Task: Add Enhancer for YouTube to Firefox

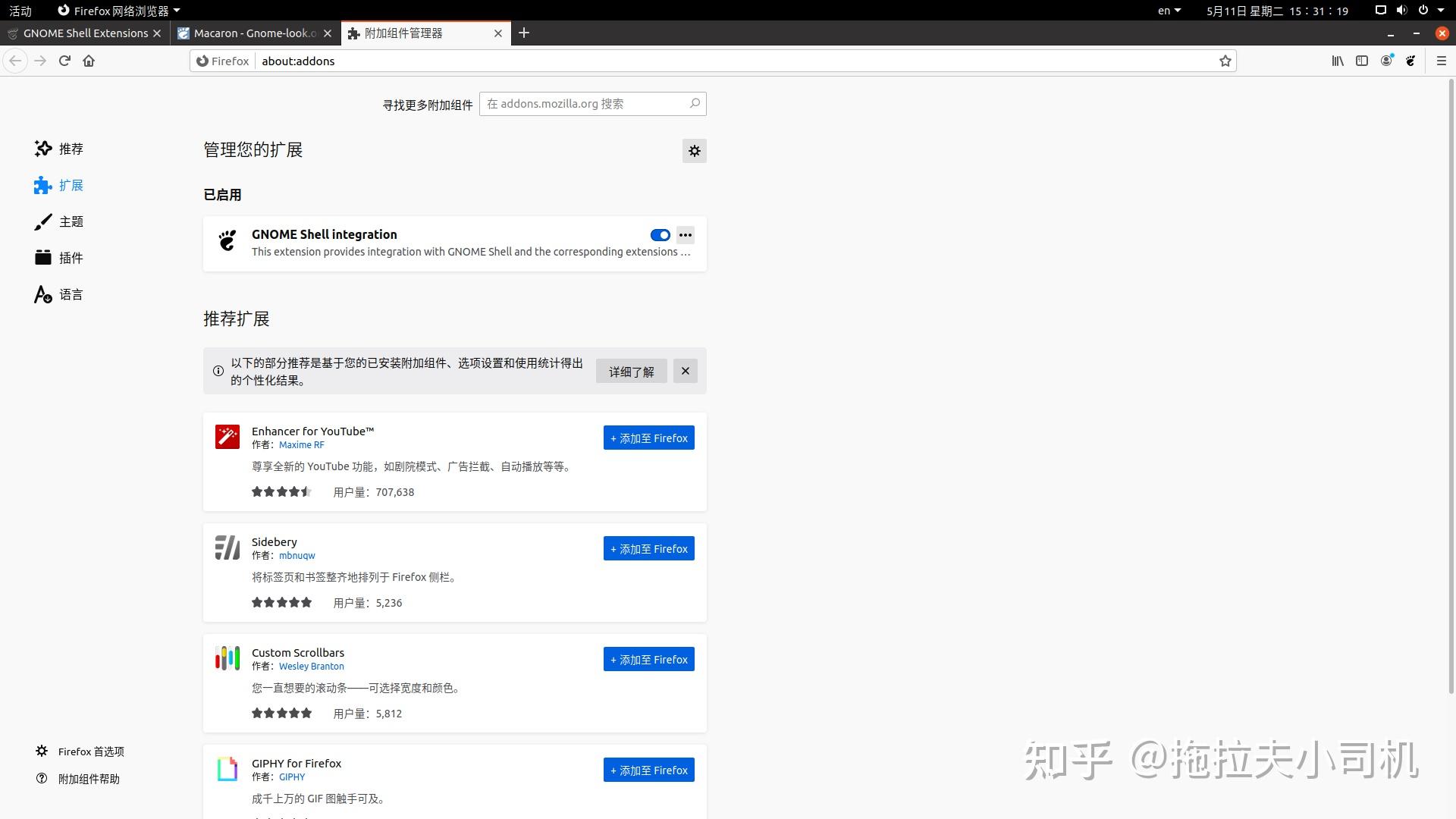Action: tap(649, 438)
